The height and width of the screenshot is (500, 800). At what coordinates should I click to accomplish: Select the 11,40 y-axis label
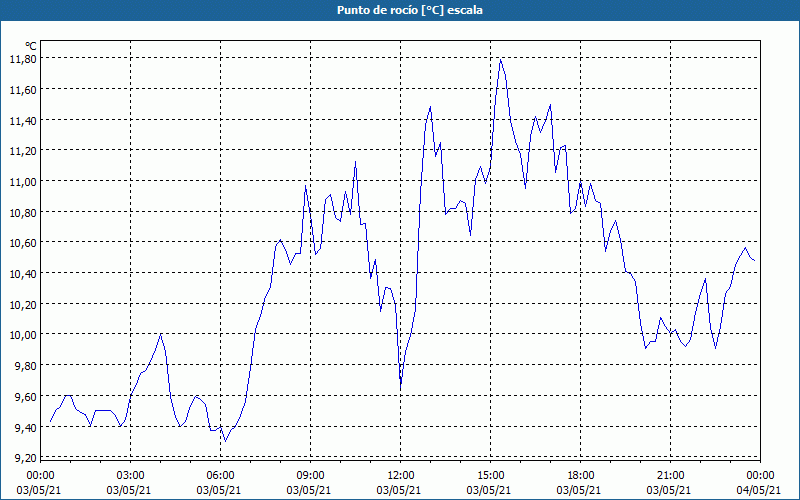point(23,120)
